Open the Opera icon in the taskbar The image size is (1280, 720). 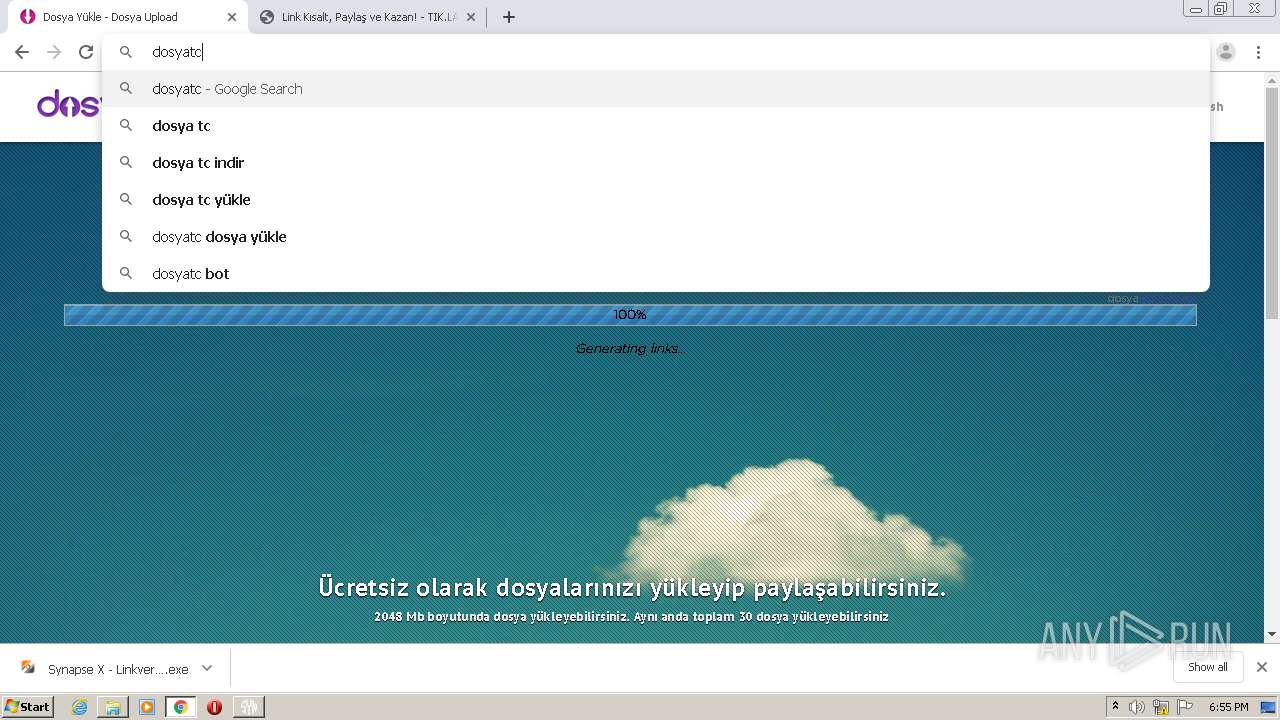(214, 707)
